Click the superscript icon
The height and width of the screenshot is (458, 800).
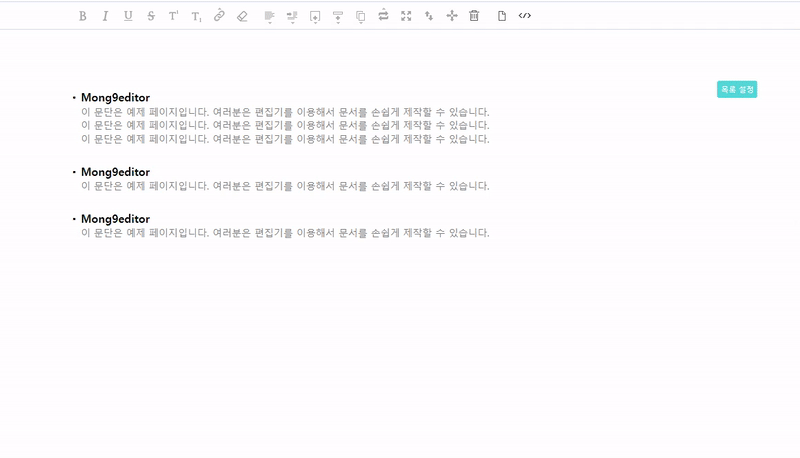coord(173,16)
